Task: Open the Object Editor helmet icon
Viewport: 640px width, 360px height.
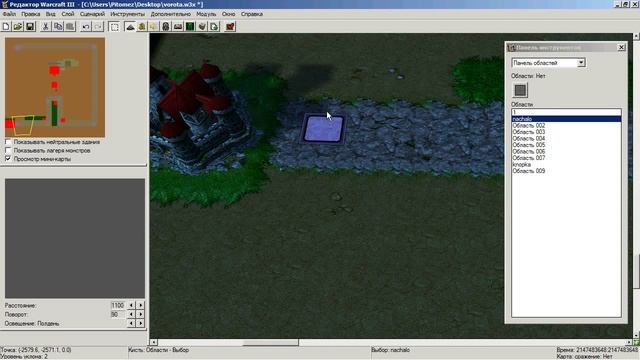Action: coord(165,27)
